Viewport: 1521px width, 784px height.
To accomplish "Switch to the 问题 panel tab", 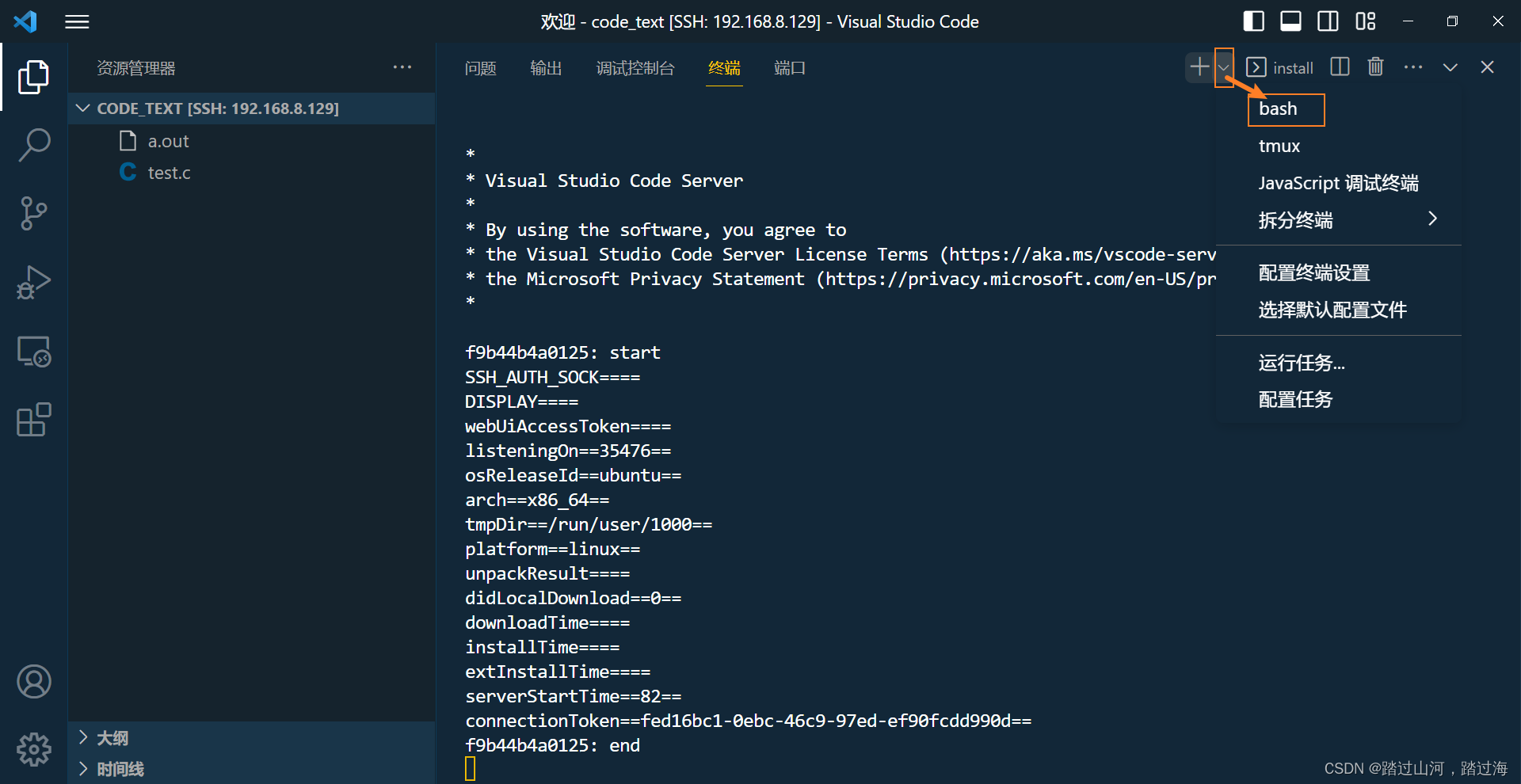I will click(x=480, y=68).
